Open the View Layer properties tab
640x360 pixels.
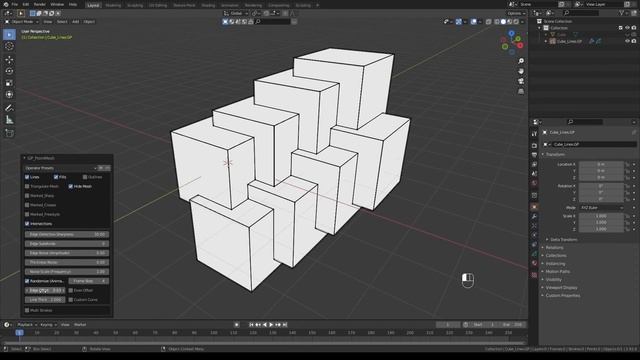tap(534, 164)
